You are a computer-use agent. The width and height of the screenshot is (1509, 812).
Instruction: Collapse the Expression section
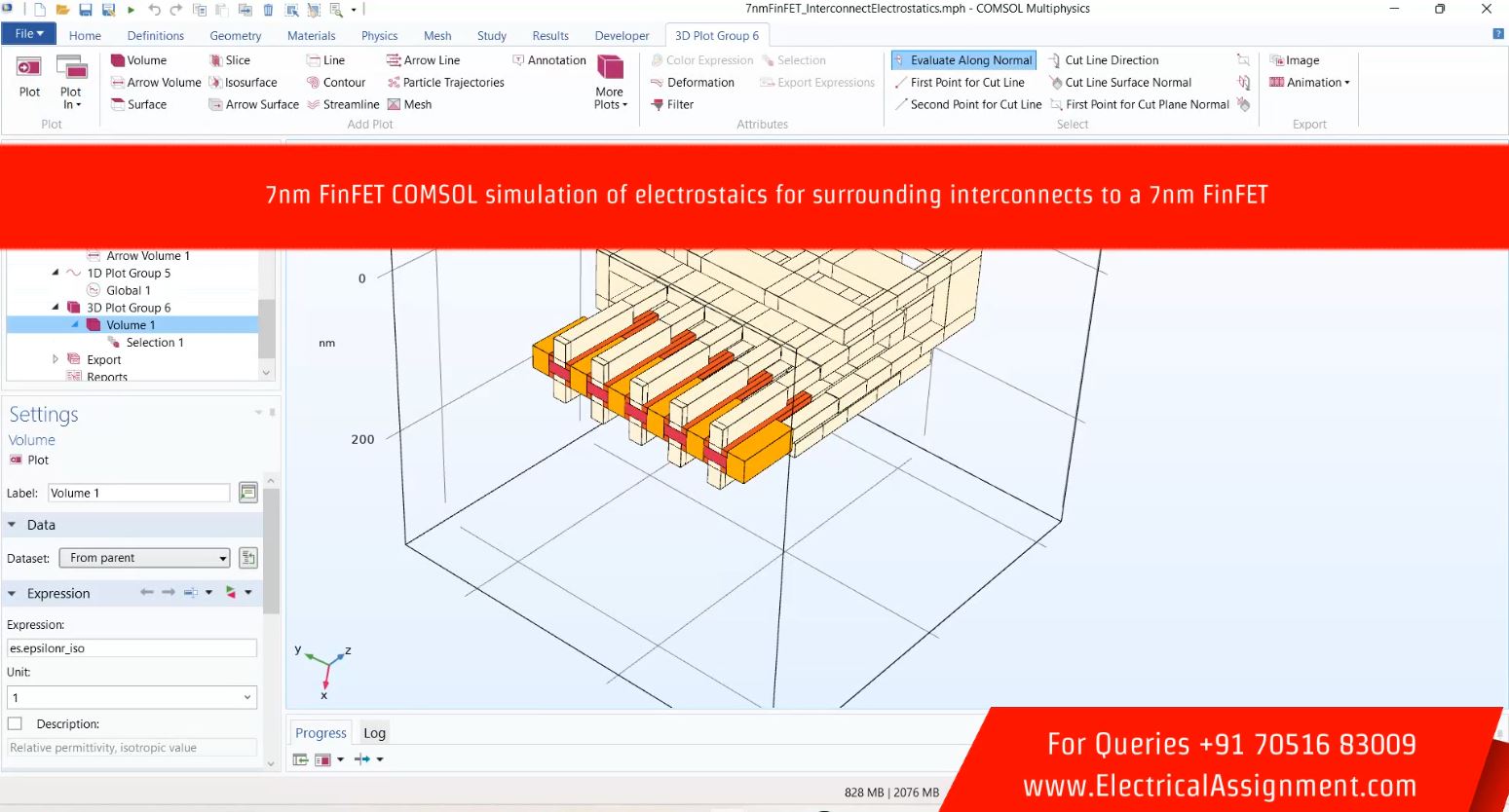[13, 593]
